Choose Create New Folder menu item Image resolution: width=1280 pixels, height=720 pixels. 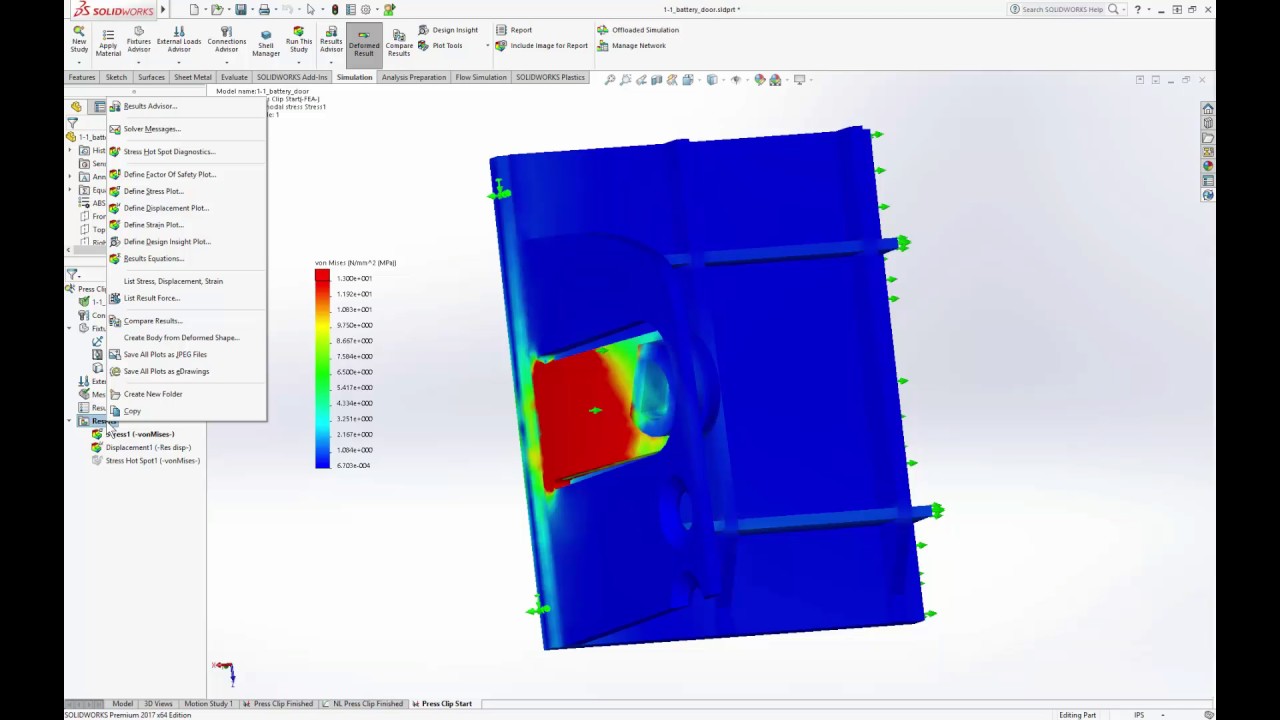pyautogui.click(x=153, y=394)
